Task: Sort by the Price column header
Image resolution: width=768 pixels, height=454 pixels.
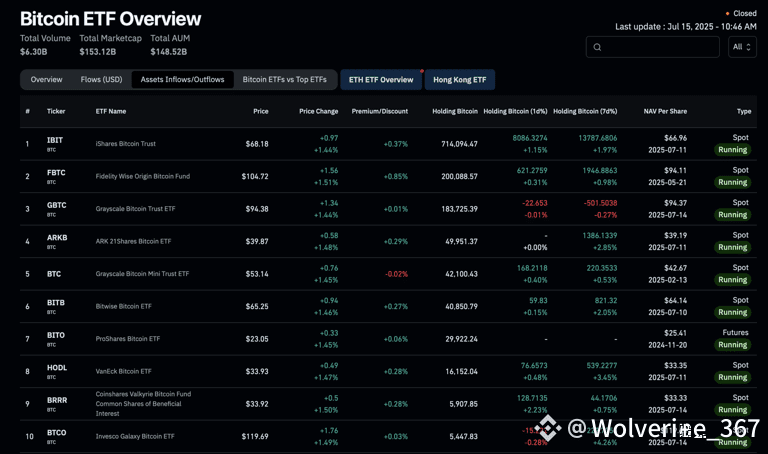Action: click(261, 111)
